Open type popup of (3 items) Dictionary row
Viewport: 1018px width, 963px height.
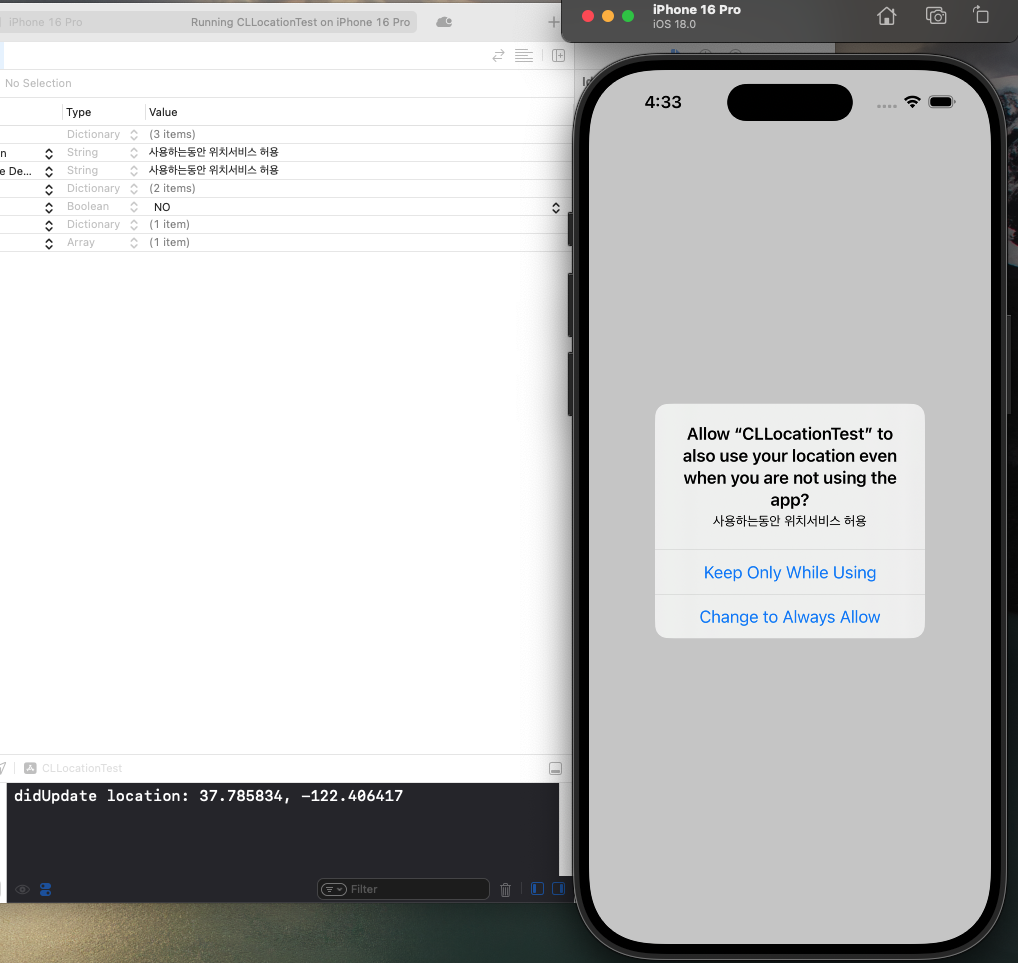[134, 134]
